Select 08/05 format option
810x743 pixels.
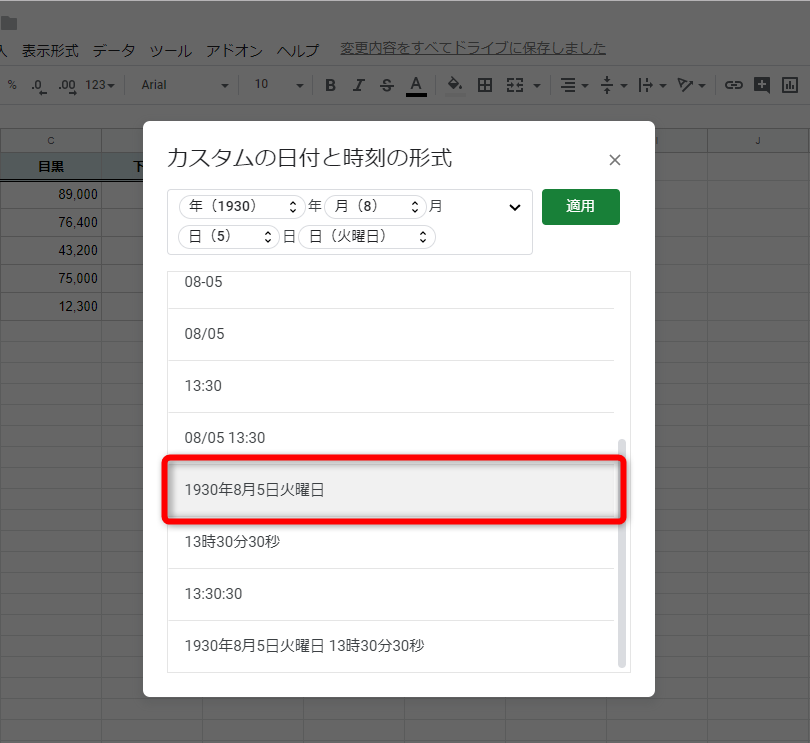pyautogui.click(x=391, y=334)
